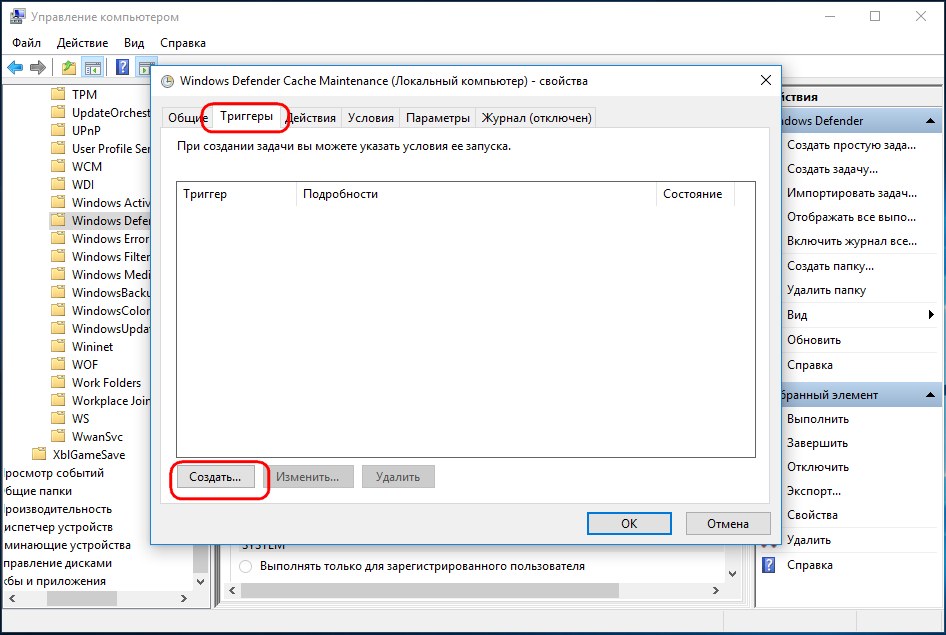Screen dimensions: 946x635
Task: Click the folder icon next to WwanSvc
Action: pyautogui.click(x=58, y=436)
